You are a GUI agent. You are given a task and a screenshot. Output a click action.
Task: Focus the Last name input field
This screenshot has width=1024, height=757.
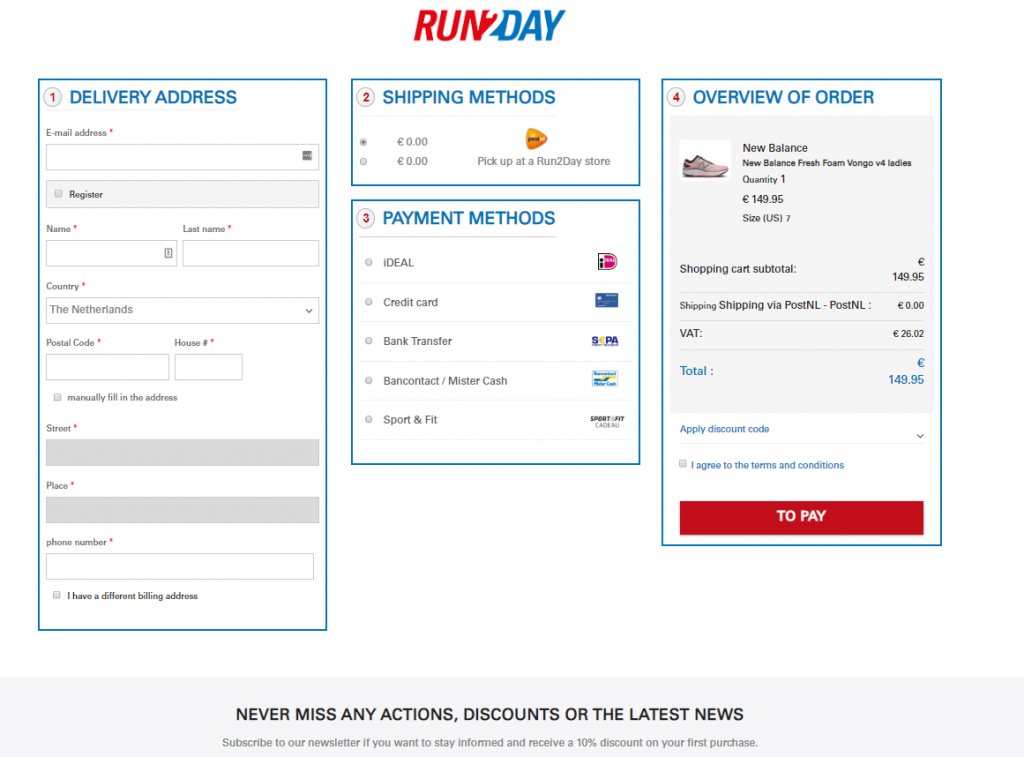251,253
